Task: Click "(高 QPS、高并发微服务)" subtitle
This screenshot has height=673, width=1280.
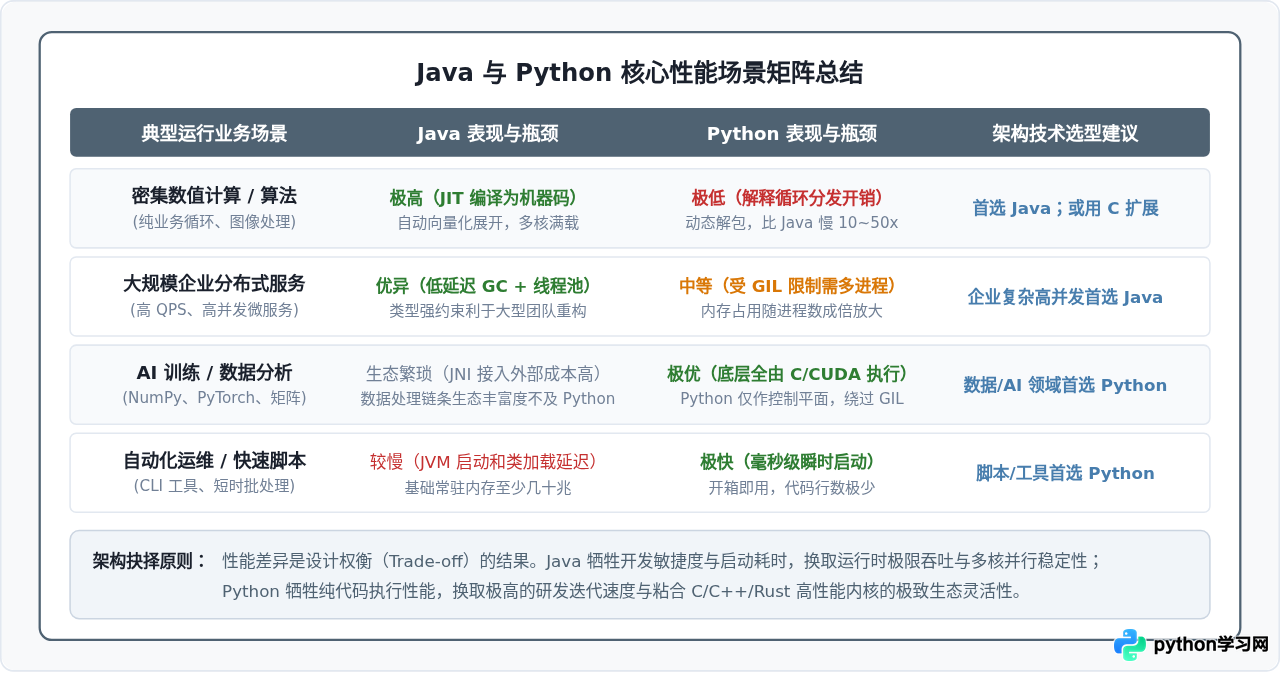Action: click(x=214, y=310)
